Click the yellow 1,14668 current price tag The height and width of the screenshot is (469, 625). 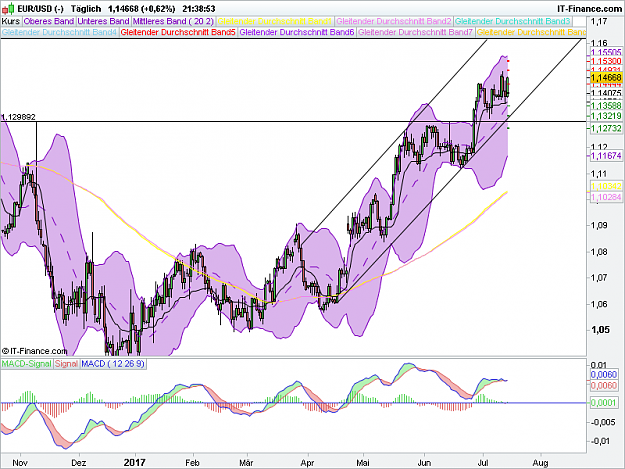click(x=606, y=78)
